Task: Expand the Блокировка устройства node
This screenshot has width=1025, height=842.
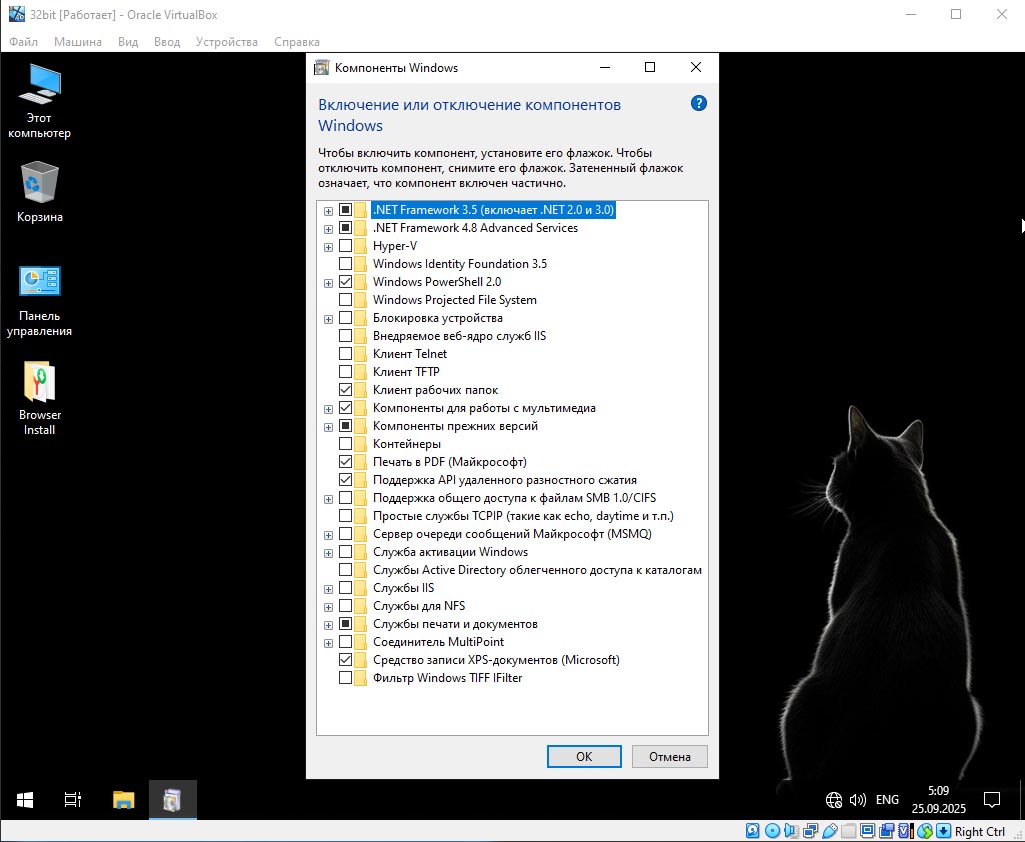Action: (x=328, y=319)
